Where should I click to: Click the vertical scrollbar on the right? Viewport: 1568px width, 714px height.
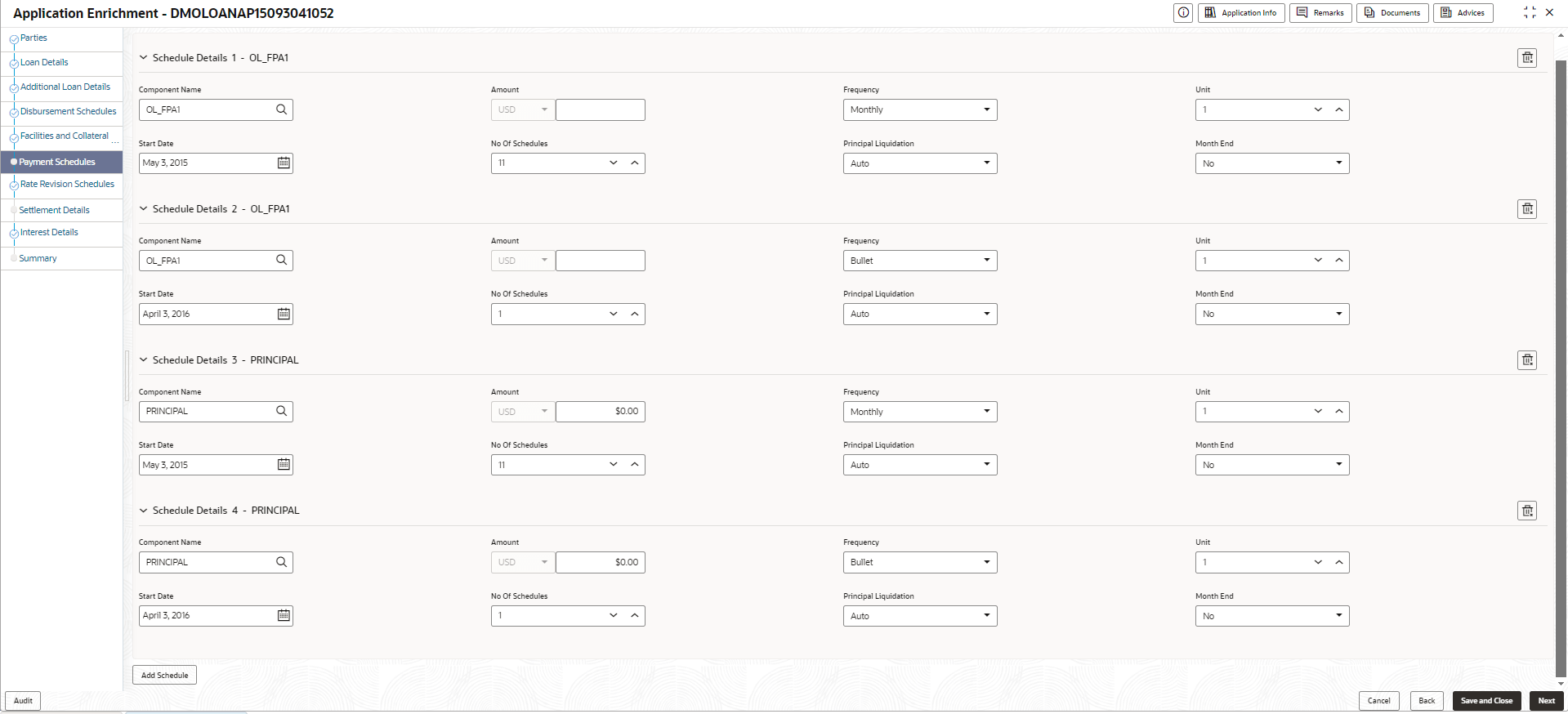[1561, 359]
